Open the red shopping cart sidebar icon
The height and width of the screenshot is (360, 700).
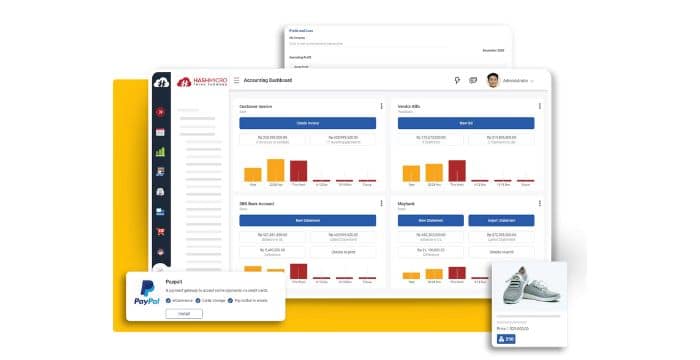click(160, 231)
